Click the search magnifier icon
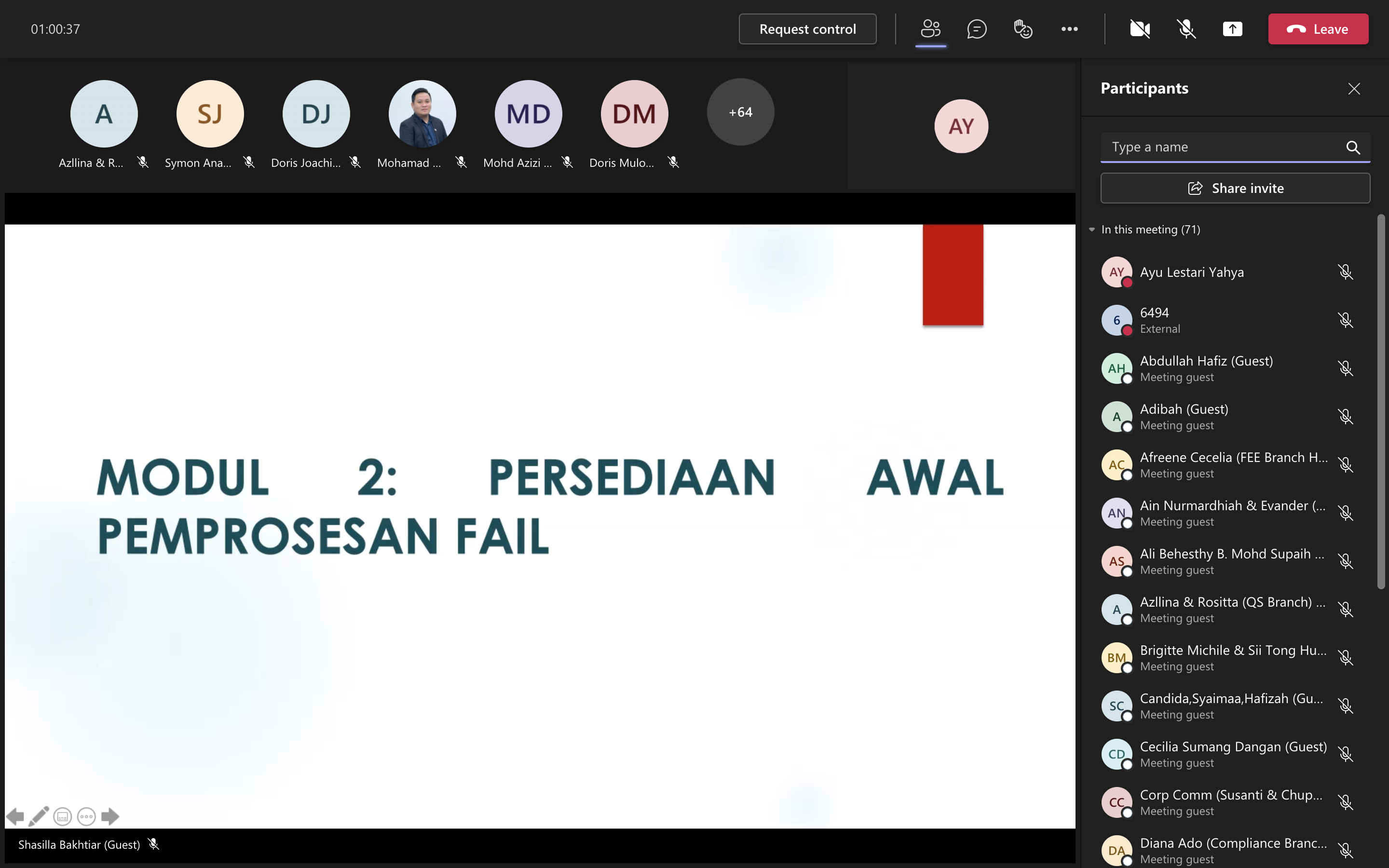 coord(1353,148)
